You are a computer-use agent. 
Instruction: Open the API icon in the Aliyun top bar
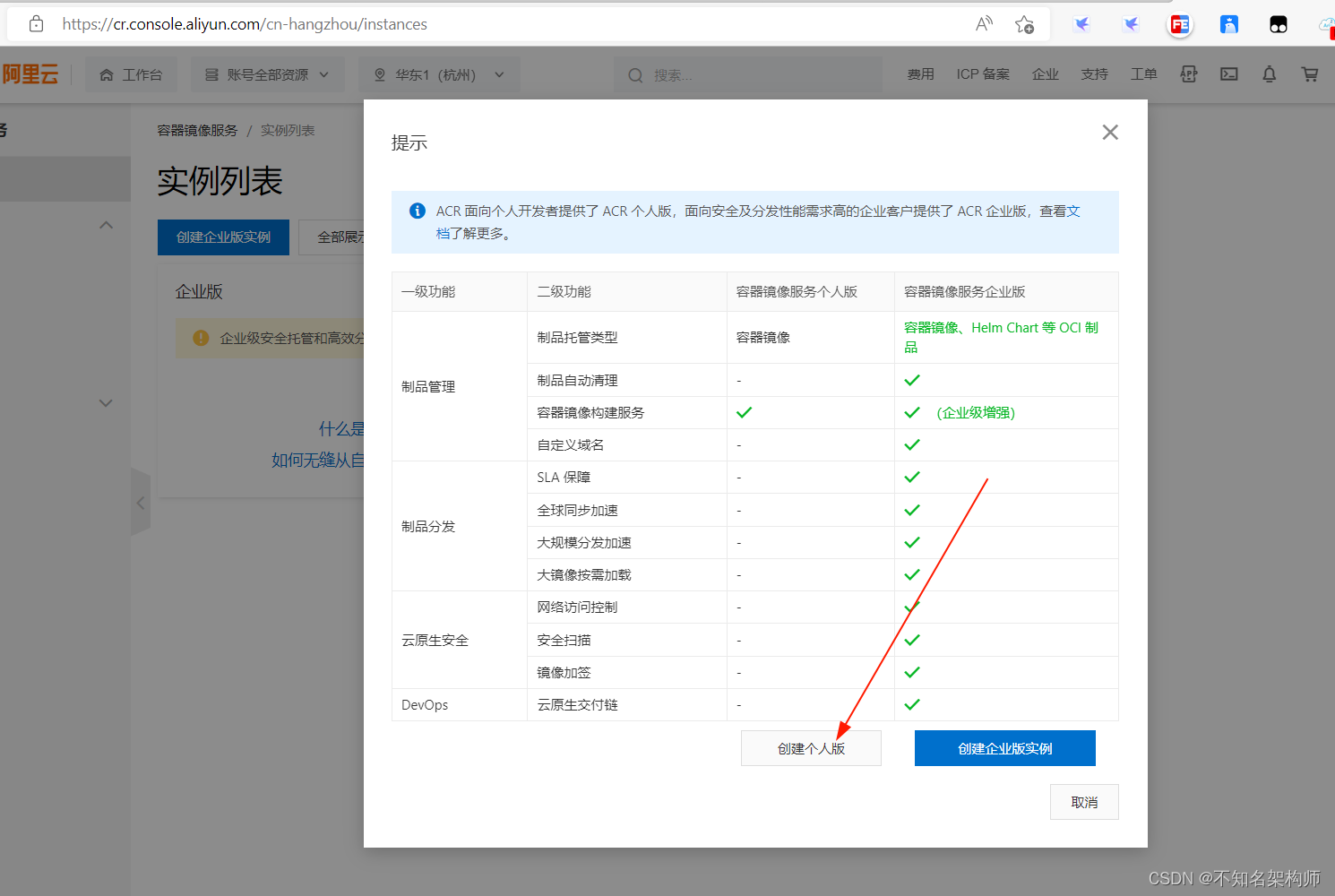(x=1189, y=74)
